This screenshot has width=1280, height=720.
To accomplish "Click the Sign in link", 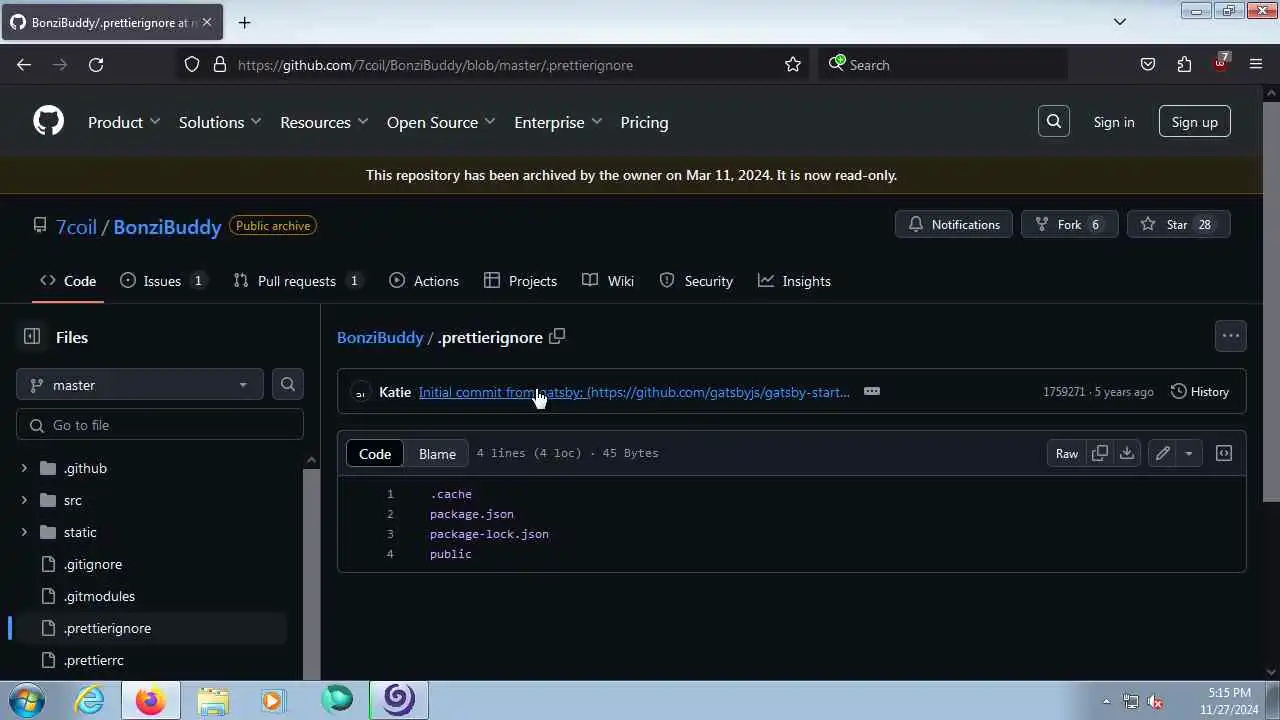I will (x=1114, y=122).
